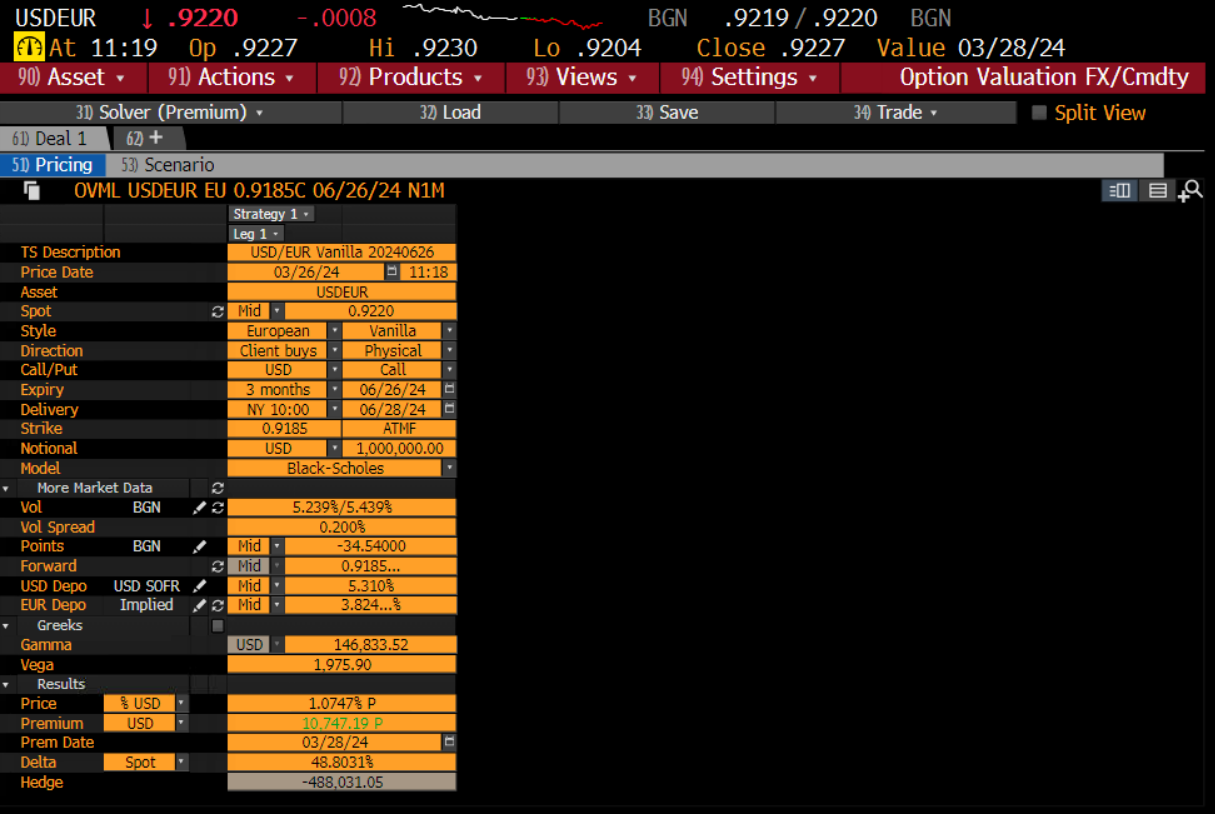Open the European style dropdown
The width and height of the screenshot is (1215, 814).
click(334, 331)
